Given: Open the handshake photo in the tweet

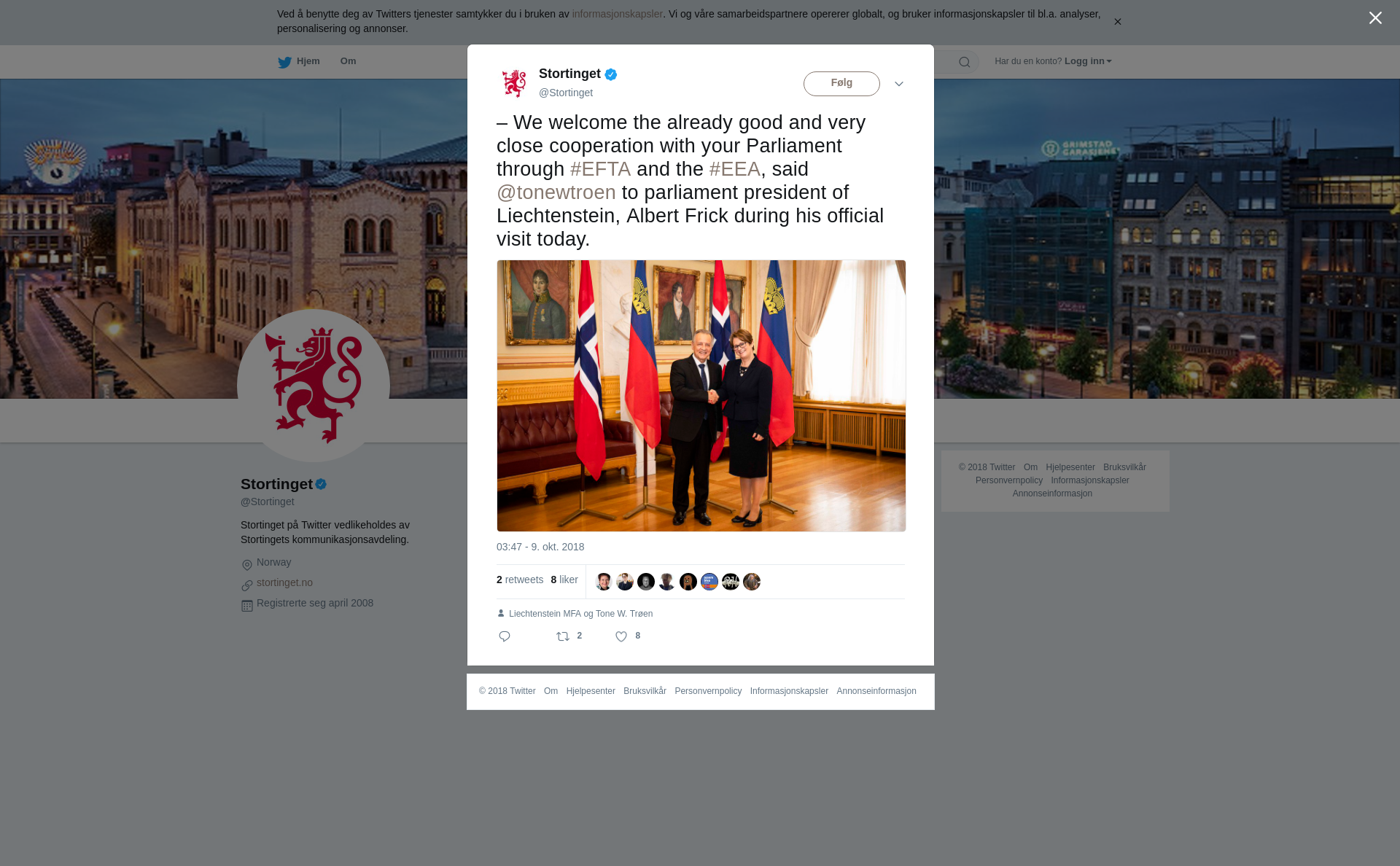Looking at the screenshot, I should pos(701,396).
